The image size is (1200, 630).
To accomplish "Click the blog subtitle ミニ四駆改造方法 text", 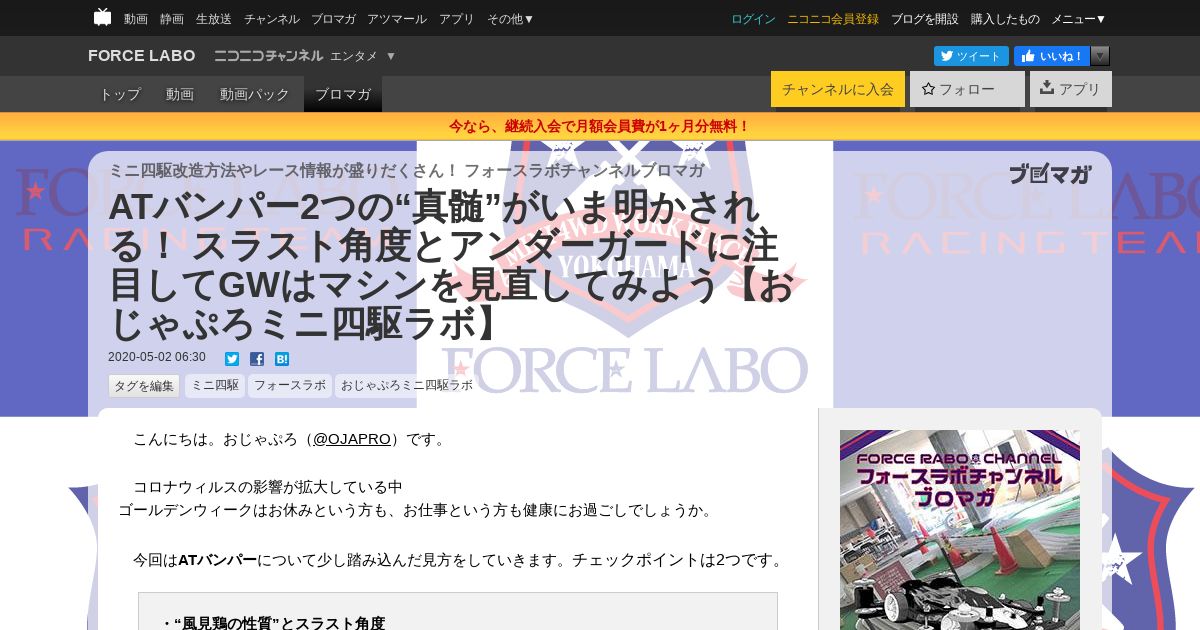I will pyautogui.click(x=406, y=170).
